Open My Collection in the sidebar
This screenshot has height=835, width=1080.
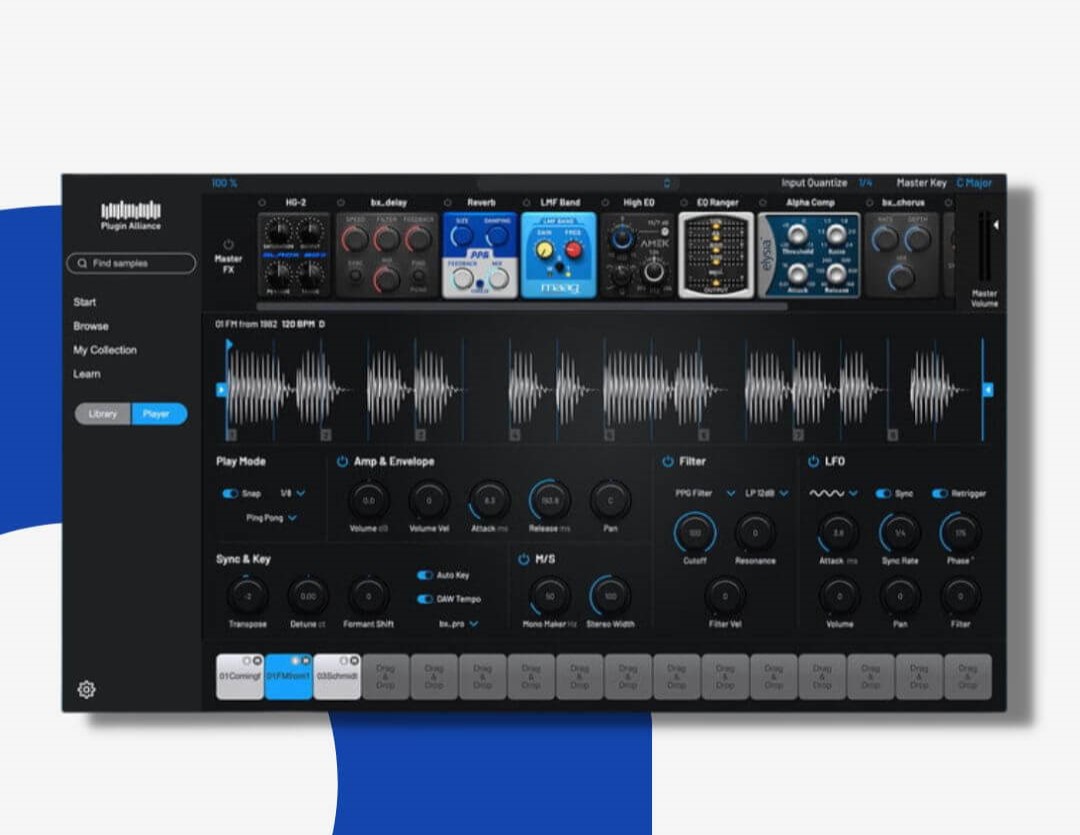[105, 350]
